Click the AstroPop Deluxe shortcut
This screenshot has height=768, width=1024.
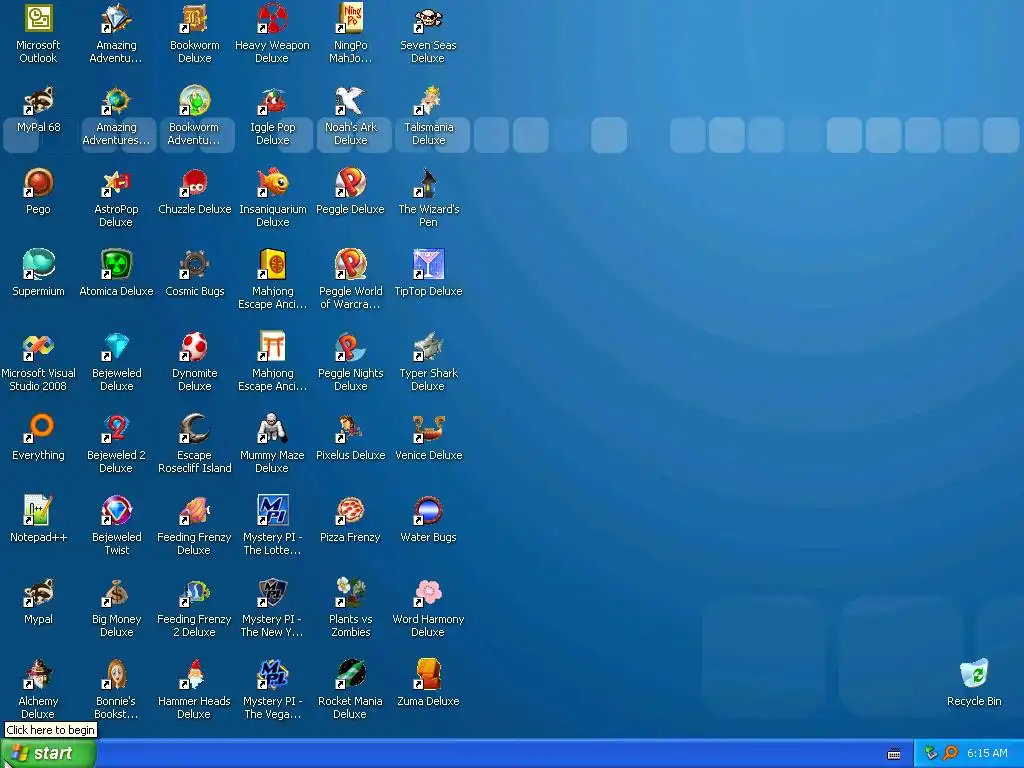(x=116, y=182)
